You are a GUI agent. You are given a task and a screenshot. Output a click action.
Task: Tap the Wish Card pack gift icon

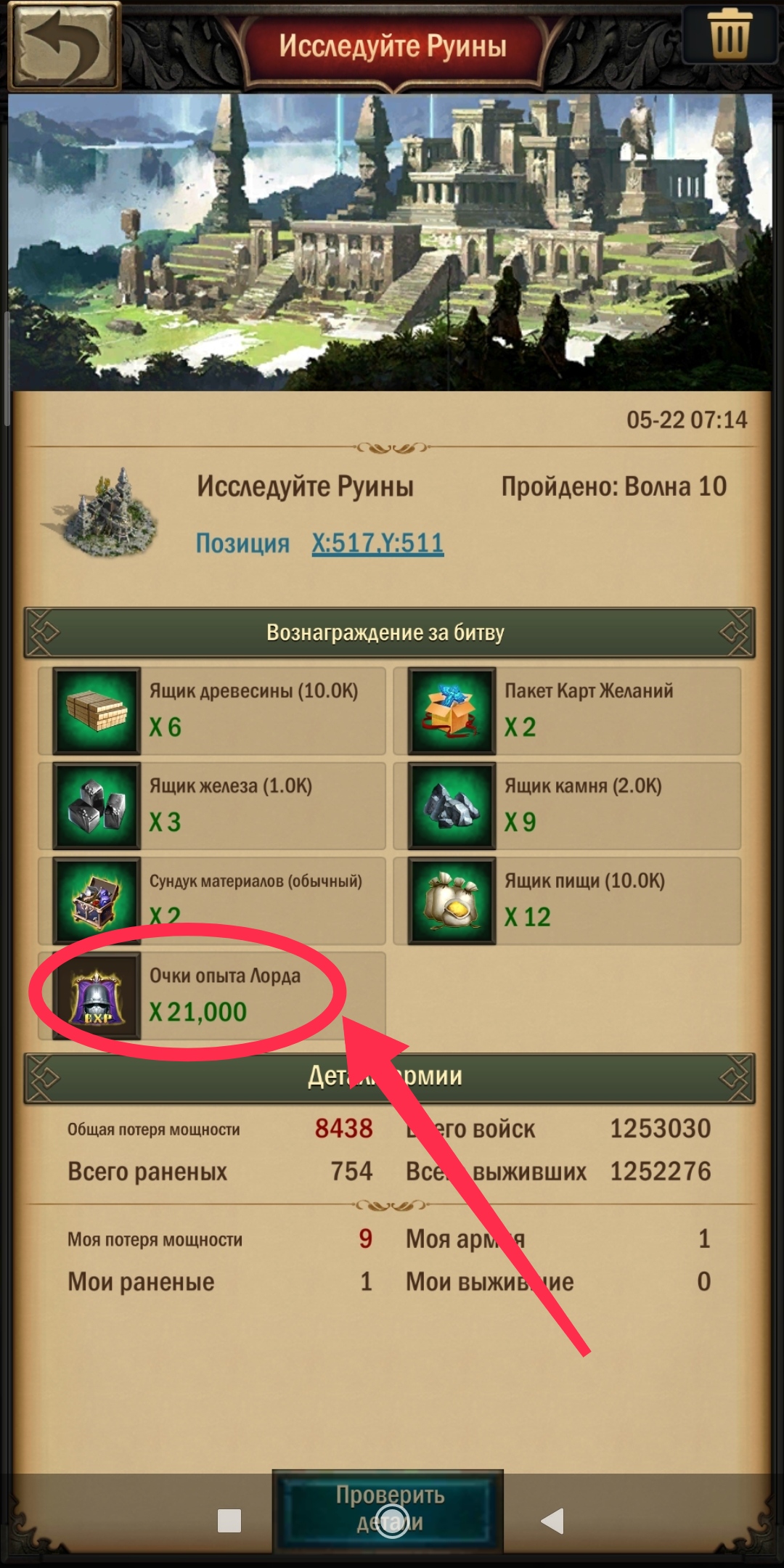tap(452, 711)
